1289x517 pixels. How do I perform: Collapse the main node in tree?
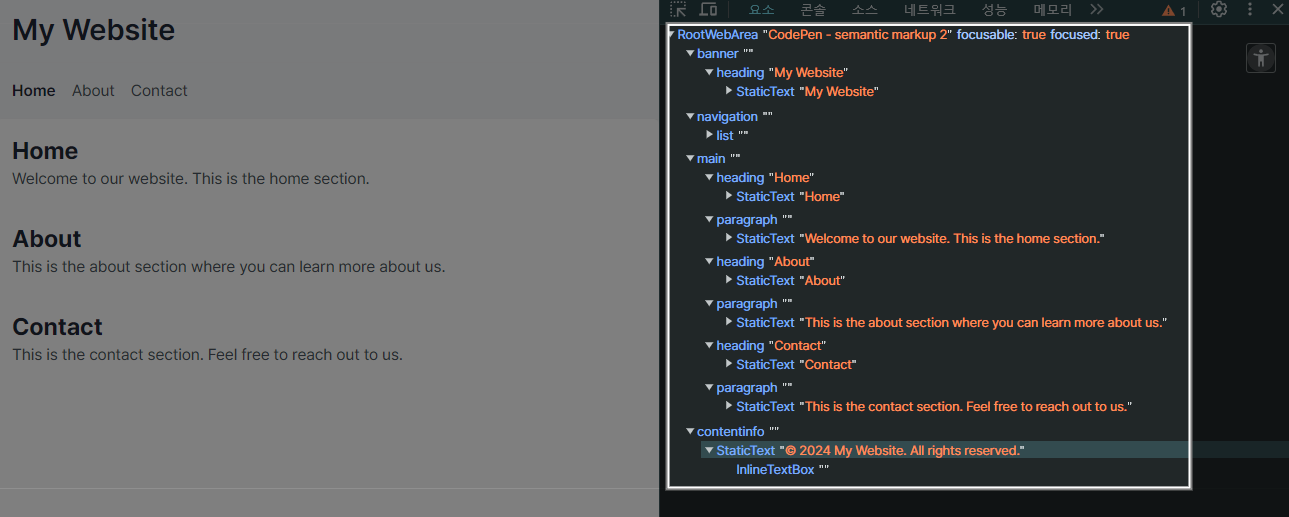690,159
